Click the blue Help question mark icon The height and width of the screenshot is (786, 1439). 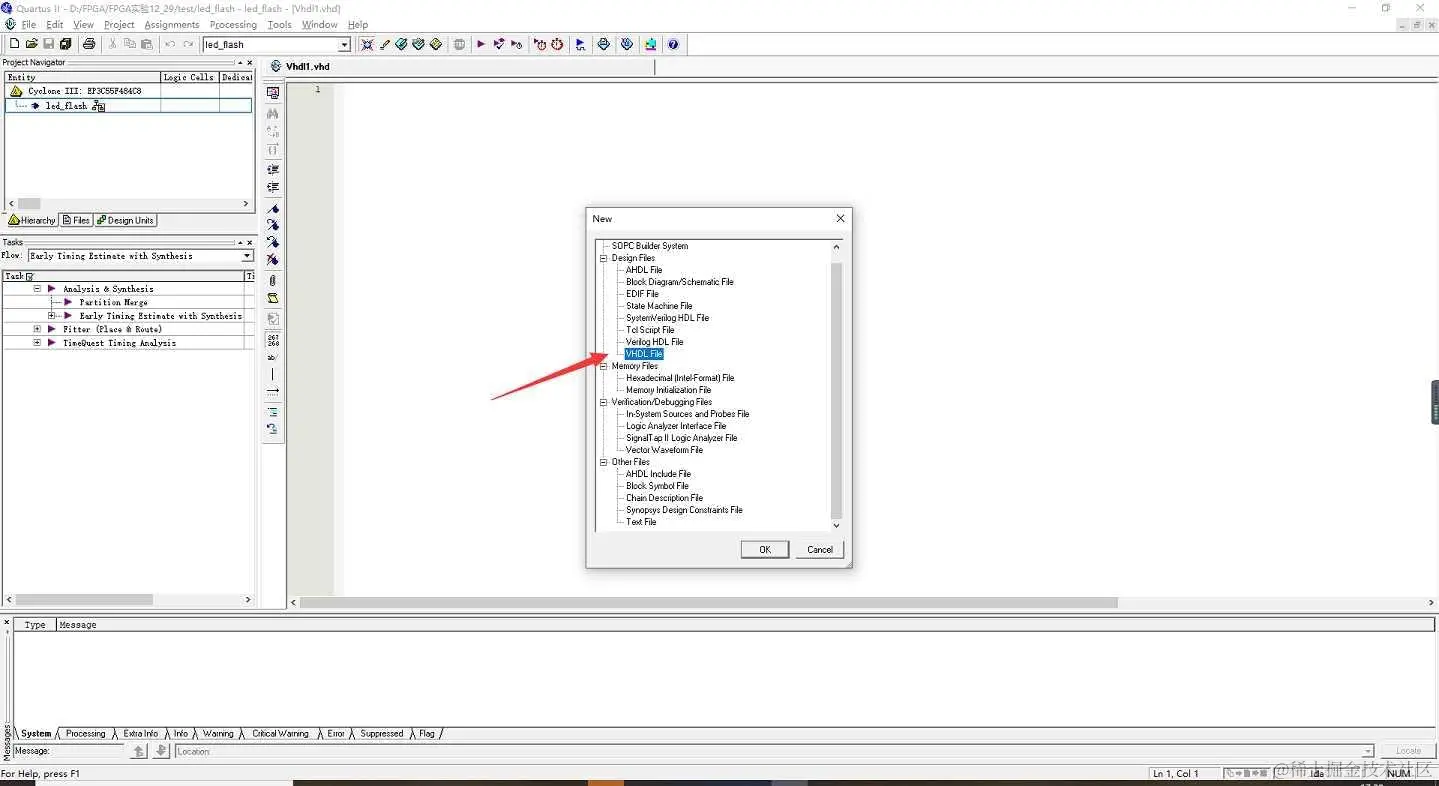pos(673,44)
